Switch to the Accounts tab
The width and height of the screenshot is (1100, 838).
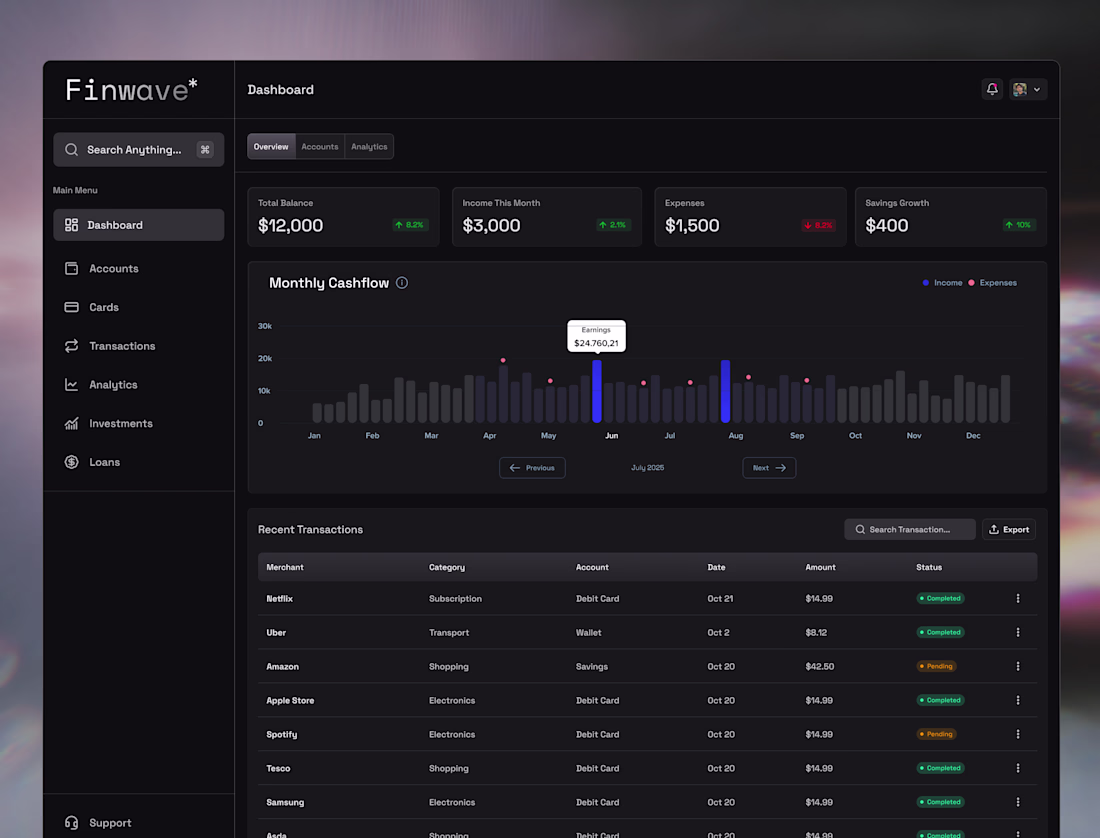(320, 147)
